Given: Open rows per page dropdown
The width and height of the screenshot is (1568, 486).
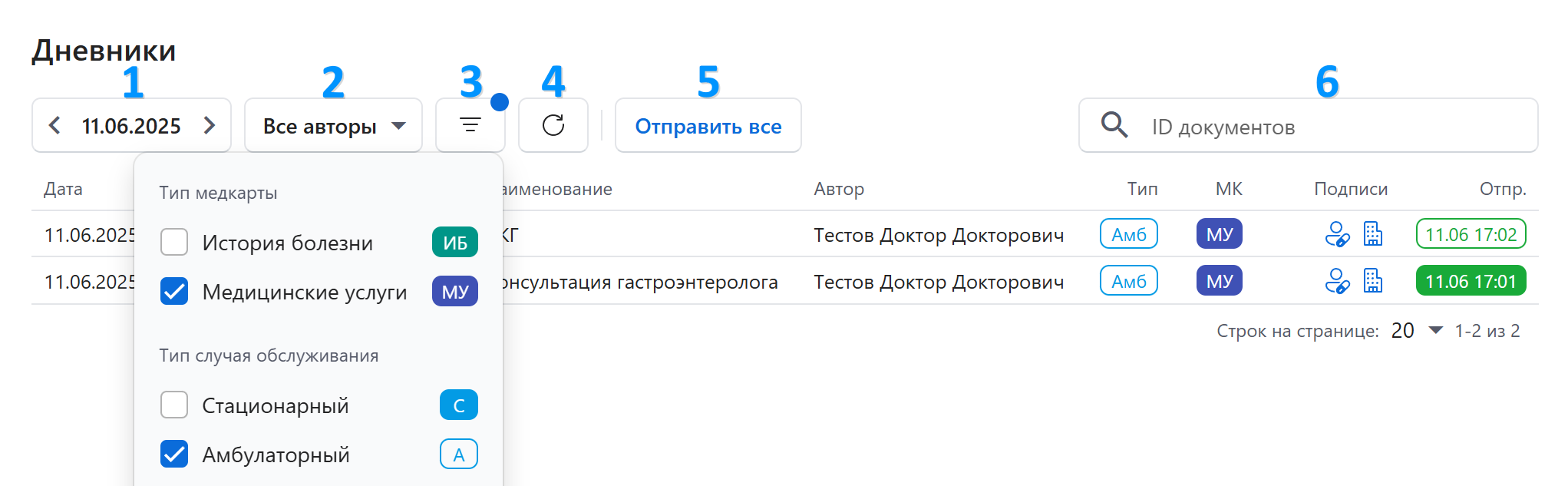Looking at the screenshot, I should tap(1417, 331).
